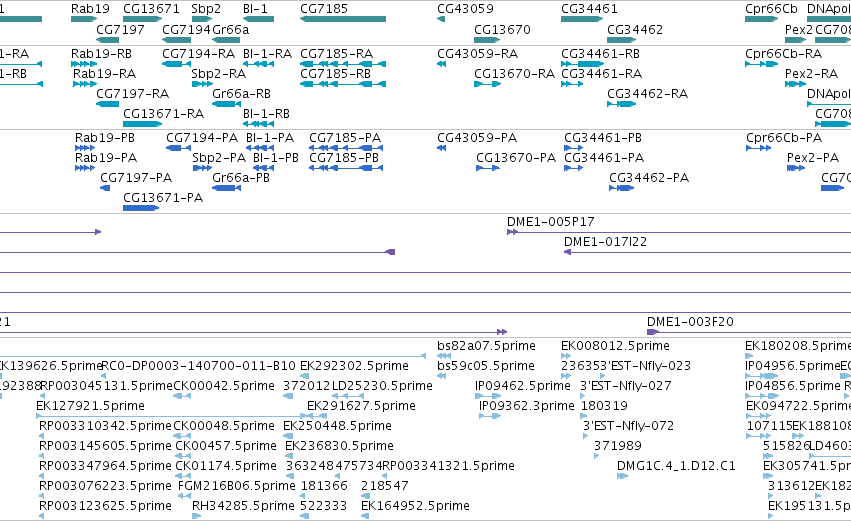Select protein CG13671-PA
The image size is (851, 521).
point(163,198)
